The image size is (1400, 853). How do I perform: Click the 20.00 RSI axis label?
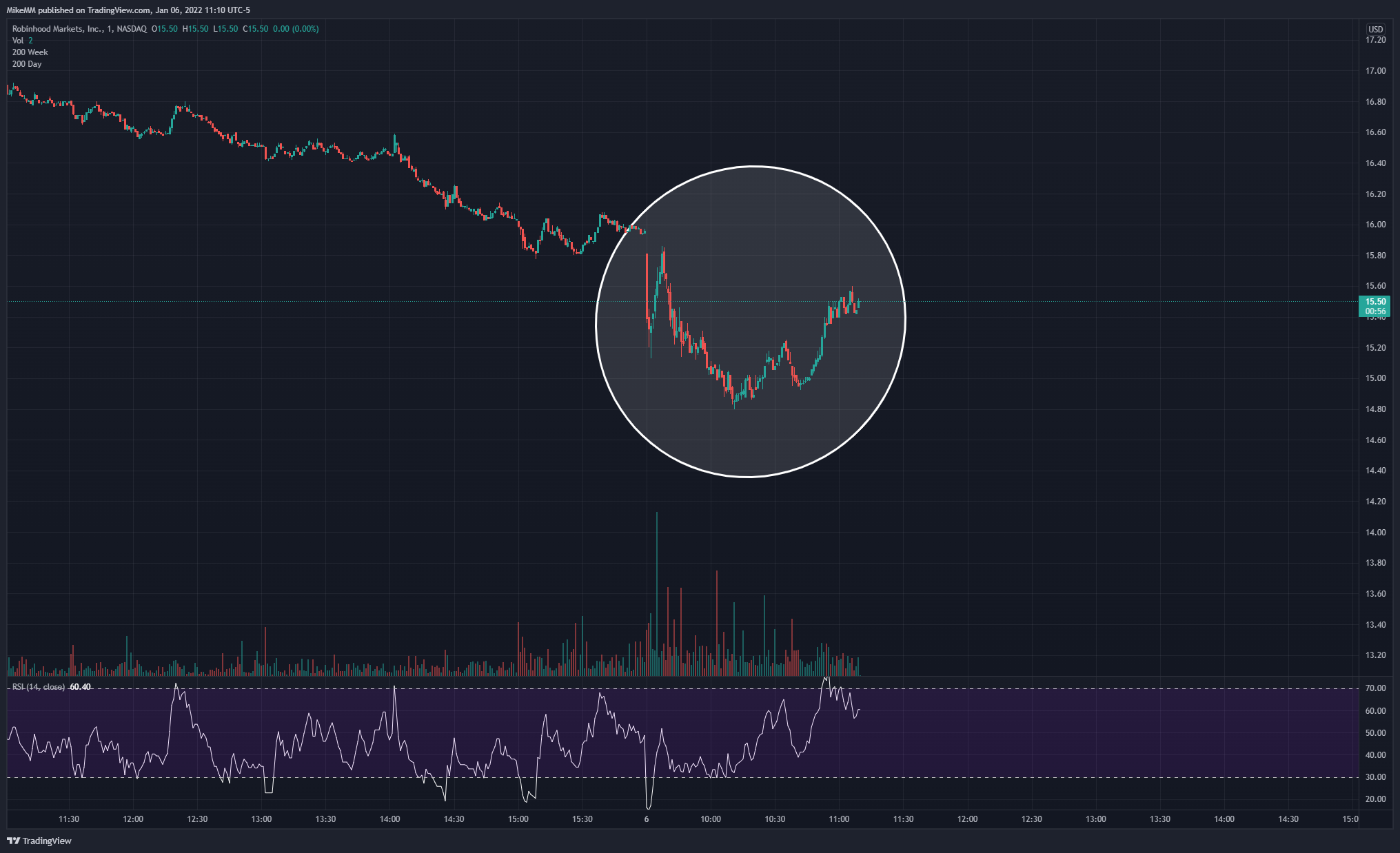1375,799
